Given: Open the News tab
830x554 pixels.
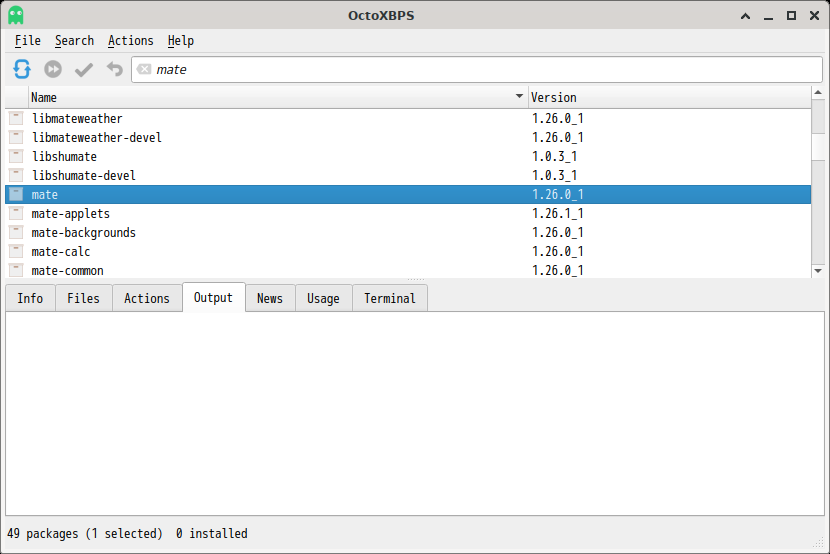Looking at the screenshot, I should [270, 298].
